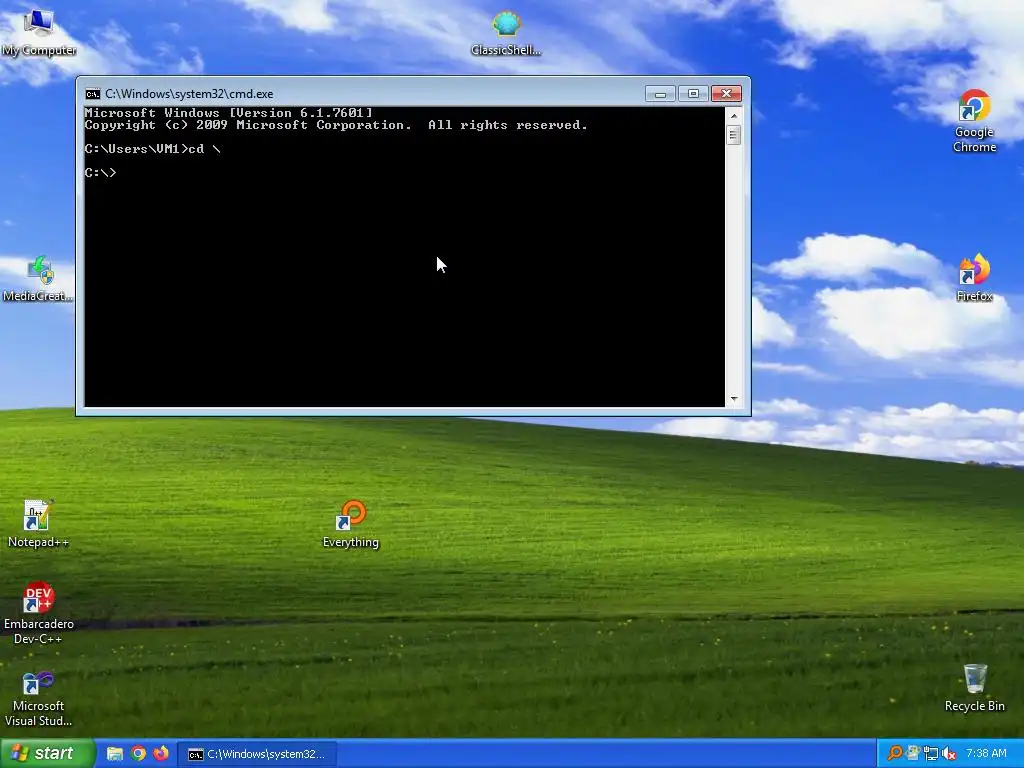This screenshot has height=768, width=1024.
Task: Click the scroll-up arrow in cmd window
Action: (733, 116)
